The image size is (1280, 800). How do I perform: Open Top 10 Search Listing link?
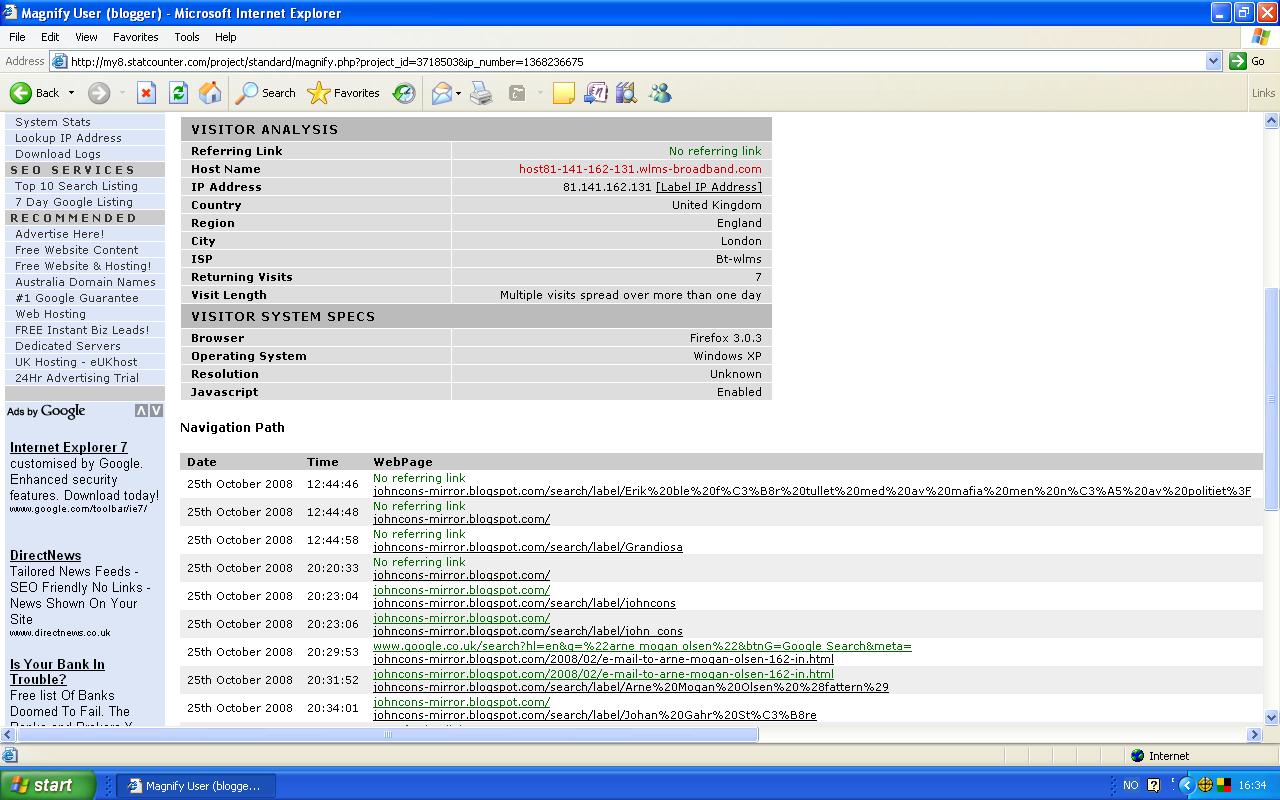point(76,186)
